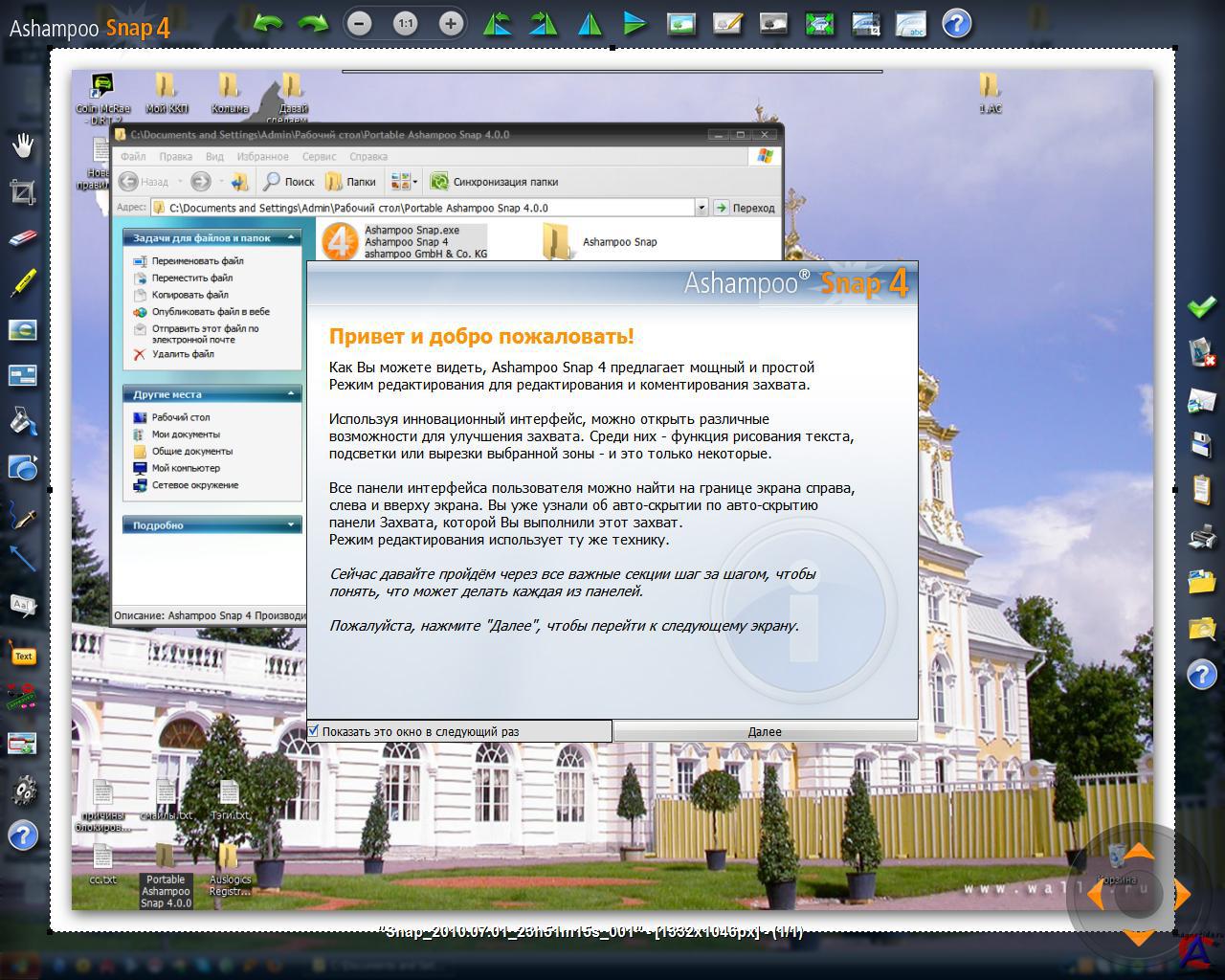The image size is (1225, 980).
Task: Click the orange right arrow on the navigation pad
Action: [1182, 895]
